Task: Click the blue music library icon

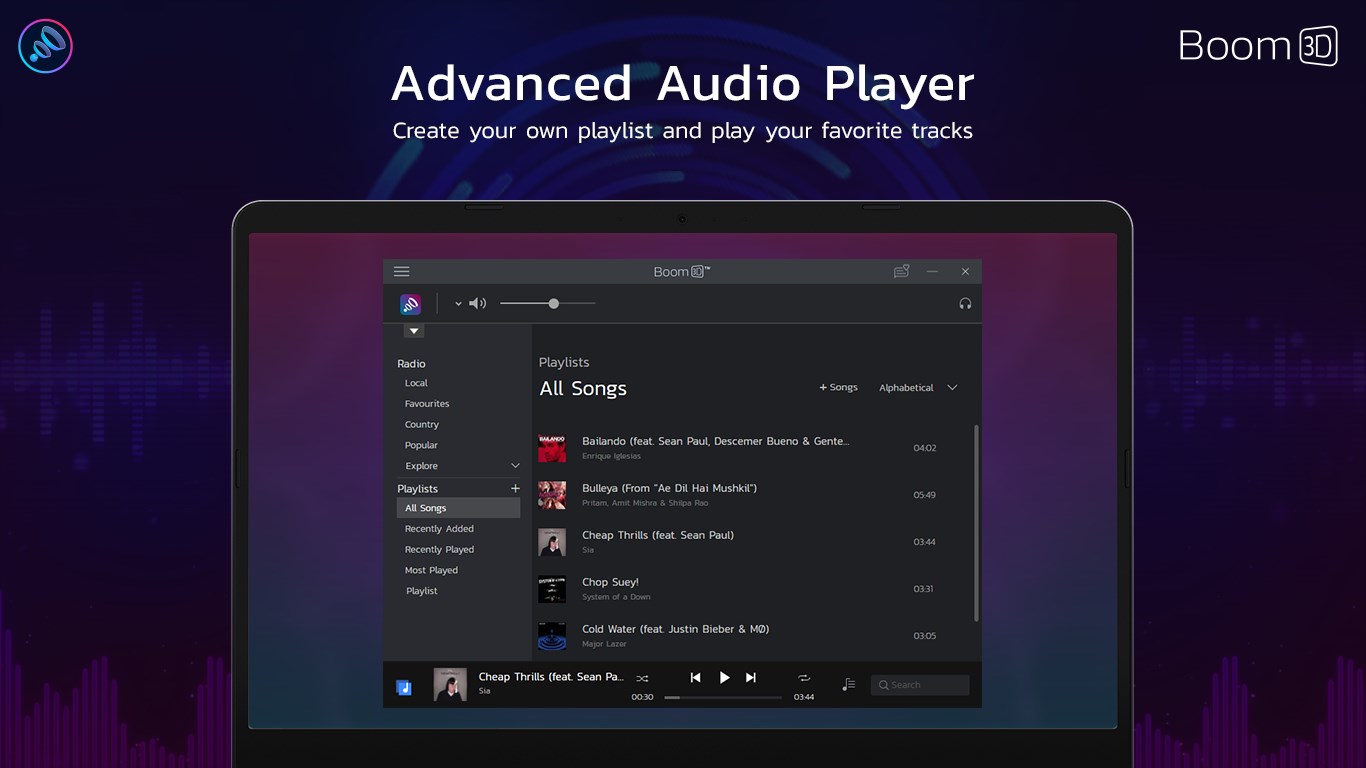Action: [x=404, y=687]
